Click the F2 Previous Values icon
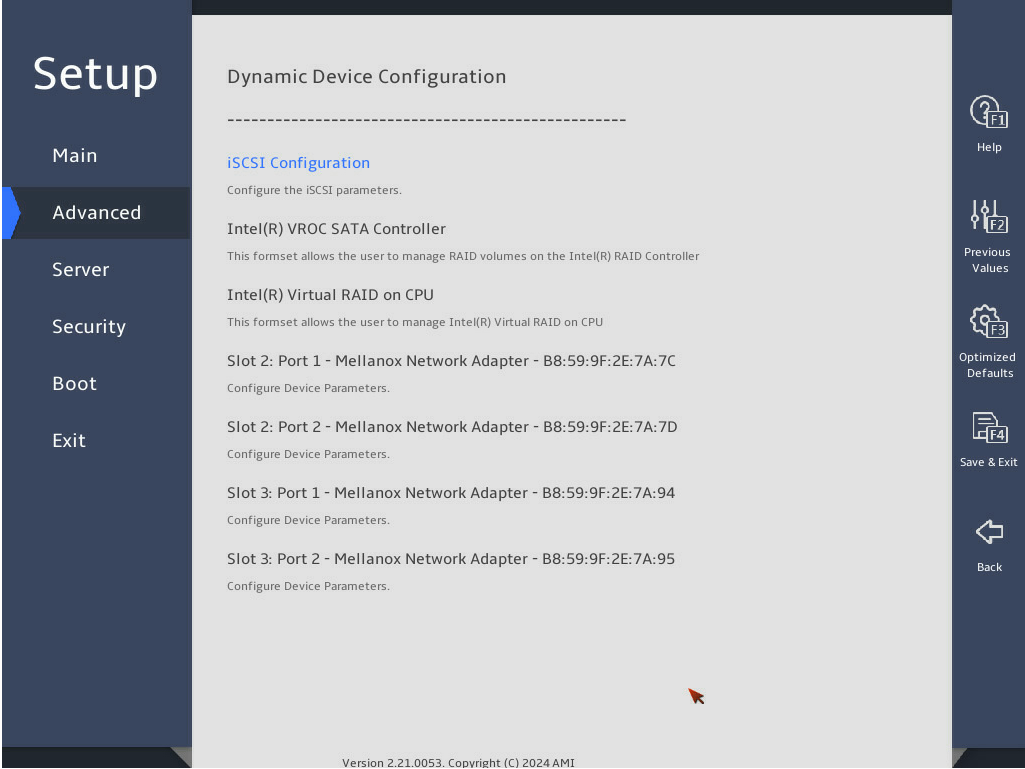 pos(988,217)
